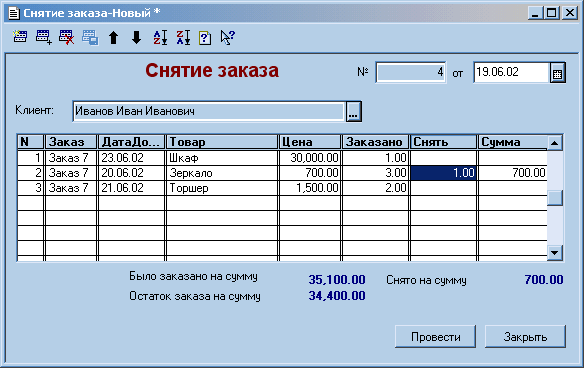Click the Провести button

[x=435, y=337]
